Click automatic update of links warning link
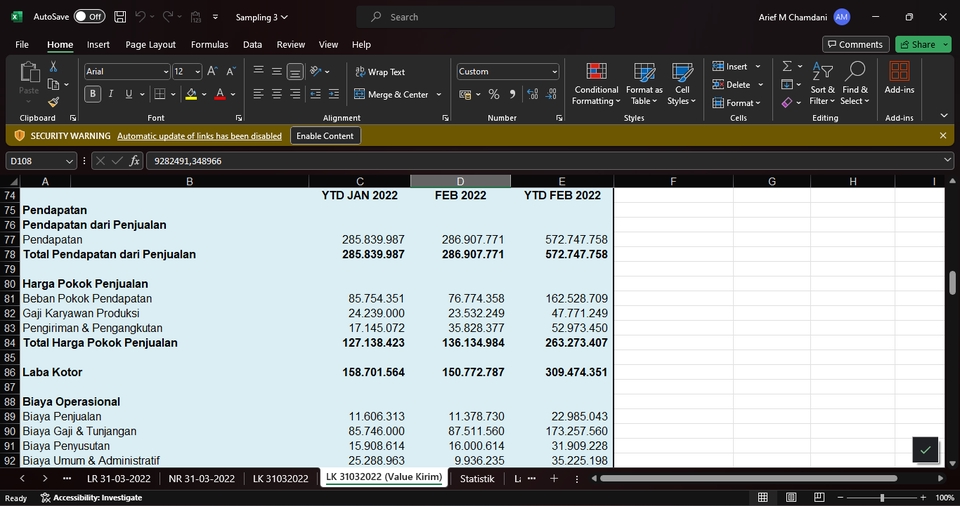960x506 pixels. pyautogui.click(x=200, y=136)
